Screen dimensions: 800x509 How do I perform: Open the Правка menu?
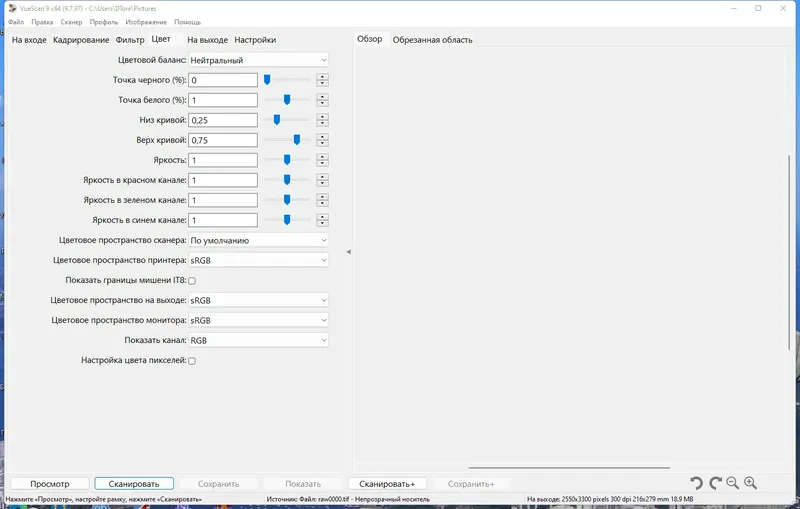pos(42,22)
